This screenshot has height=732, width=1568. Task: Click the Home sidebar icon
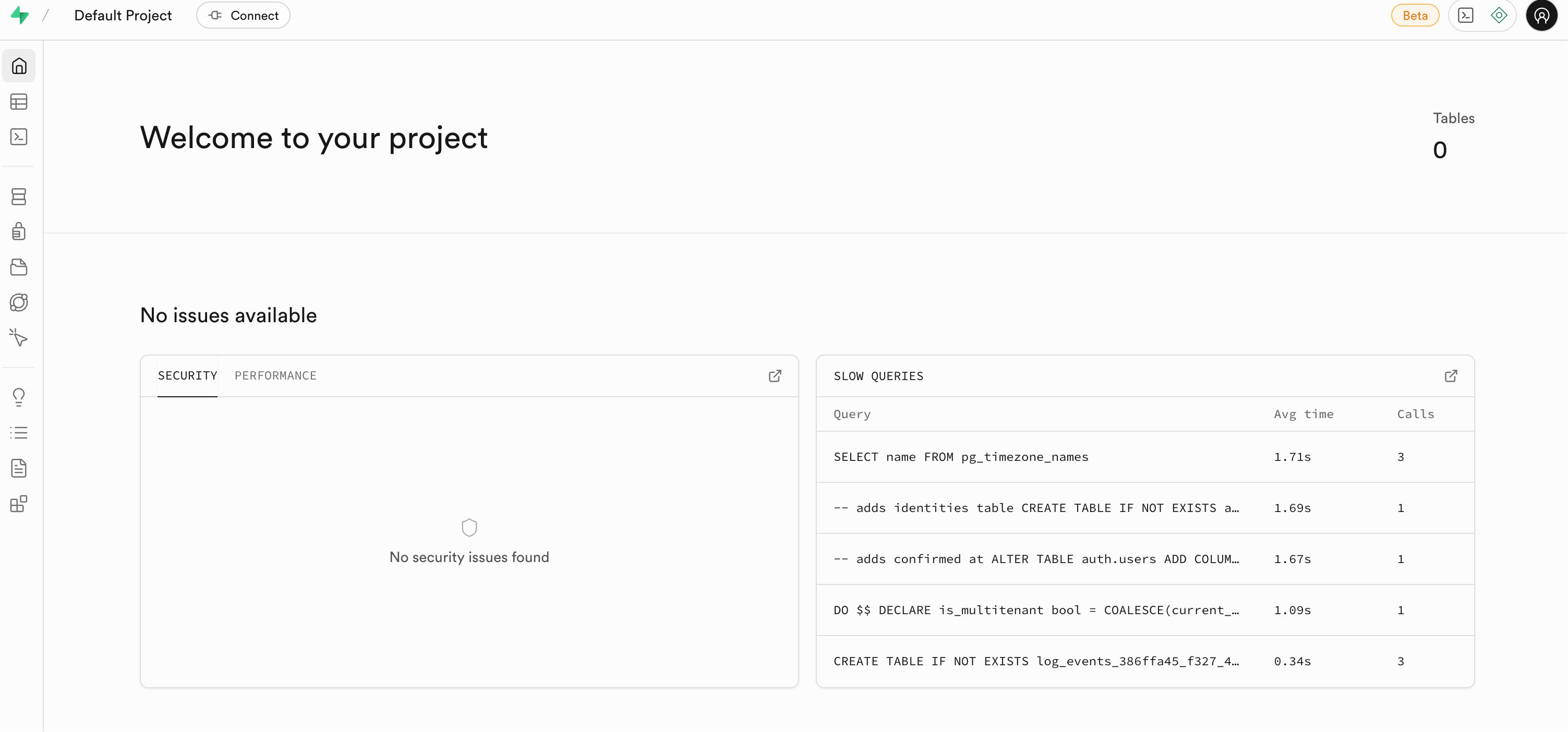(x=19, y=66)
